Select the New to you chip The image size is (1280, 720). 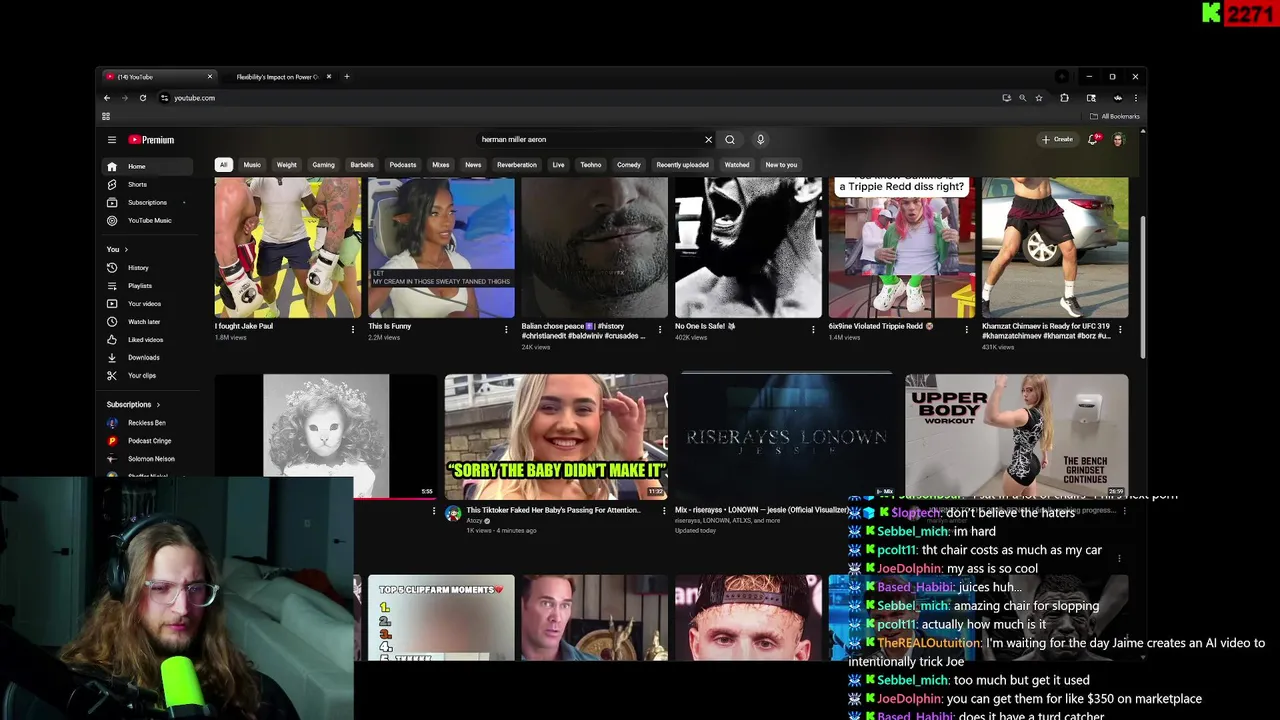(781, 165)
